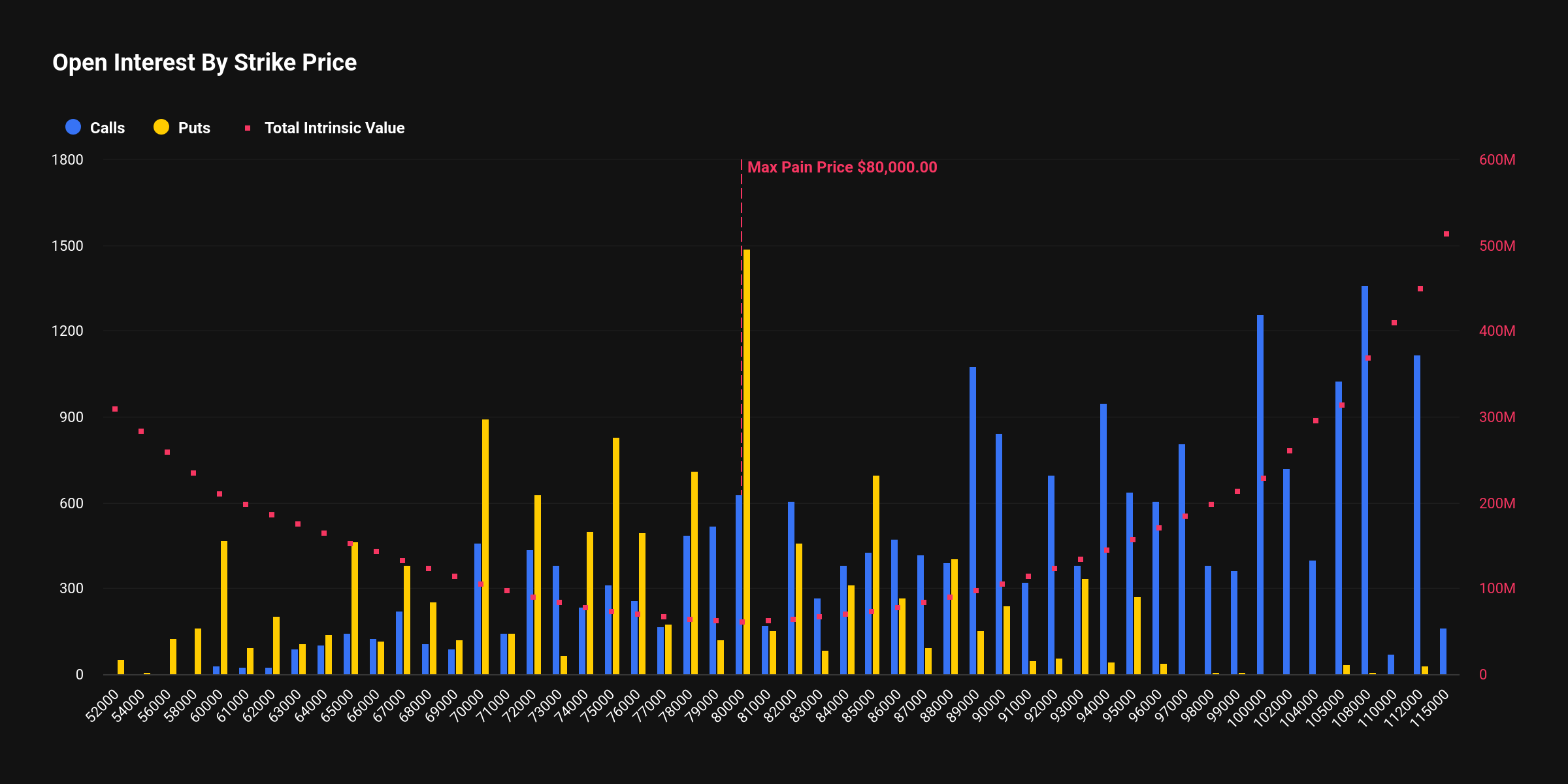Click the 100000 strike axis label
1568x784 pixels.
1247,708
